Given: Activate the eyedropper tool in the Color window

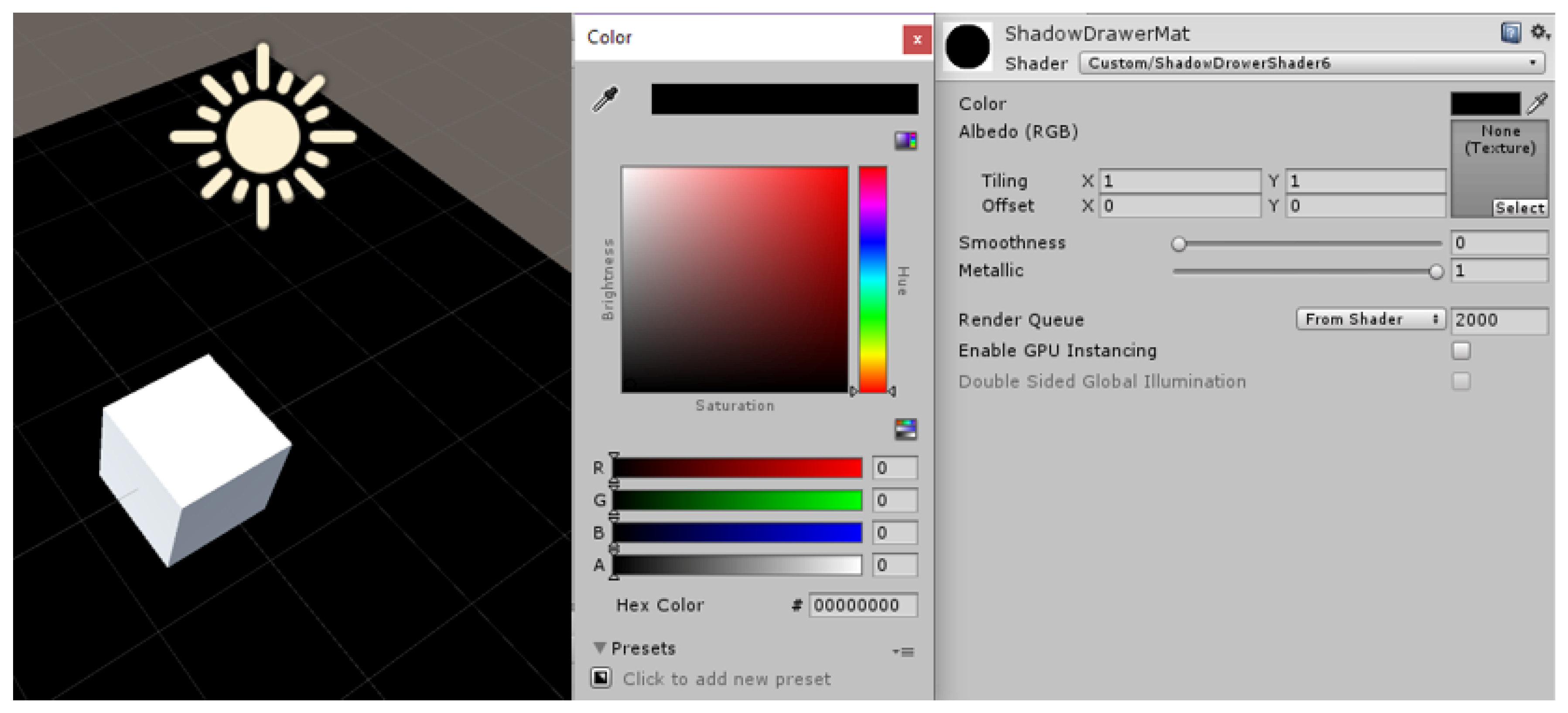Looking at the screenshot, I should (605, 98).
